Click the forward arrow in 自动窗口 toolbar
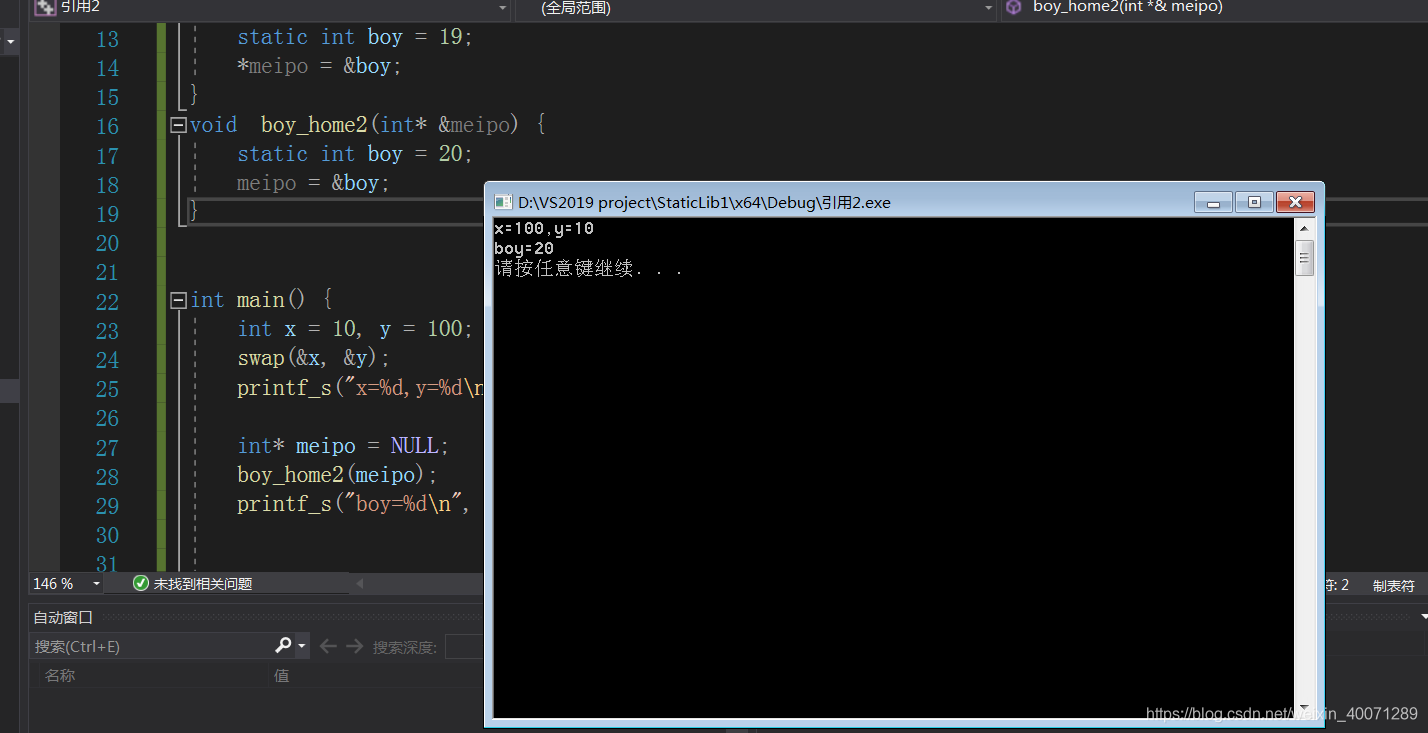The width and height of the screenshot is (1428, 733). click(354, 647)
